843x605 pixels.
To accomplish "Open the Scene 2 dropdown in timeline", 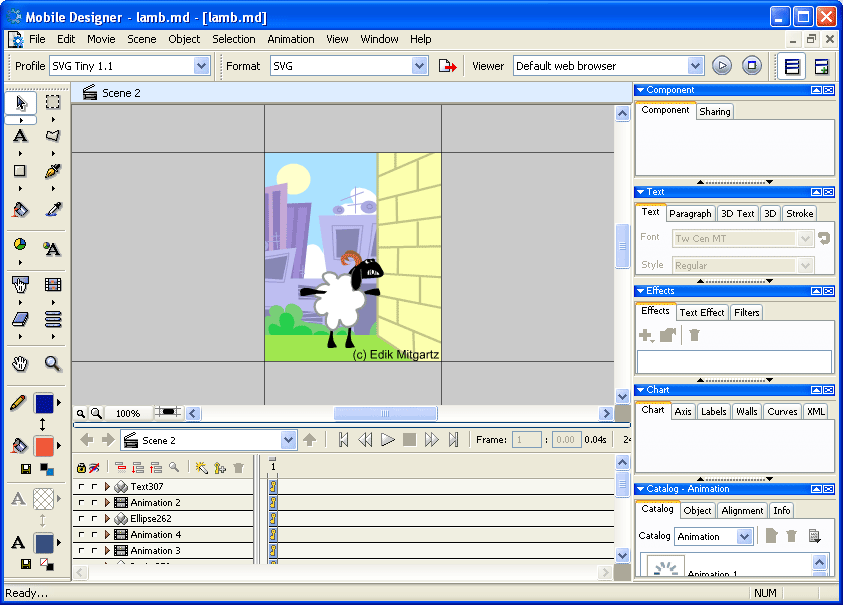I will click(288, 440).
